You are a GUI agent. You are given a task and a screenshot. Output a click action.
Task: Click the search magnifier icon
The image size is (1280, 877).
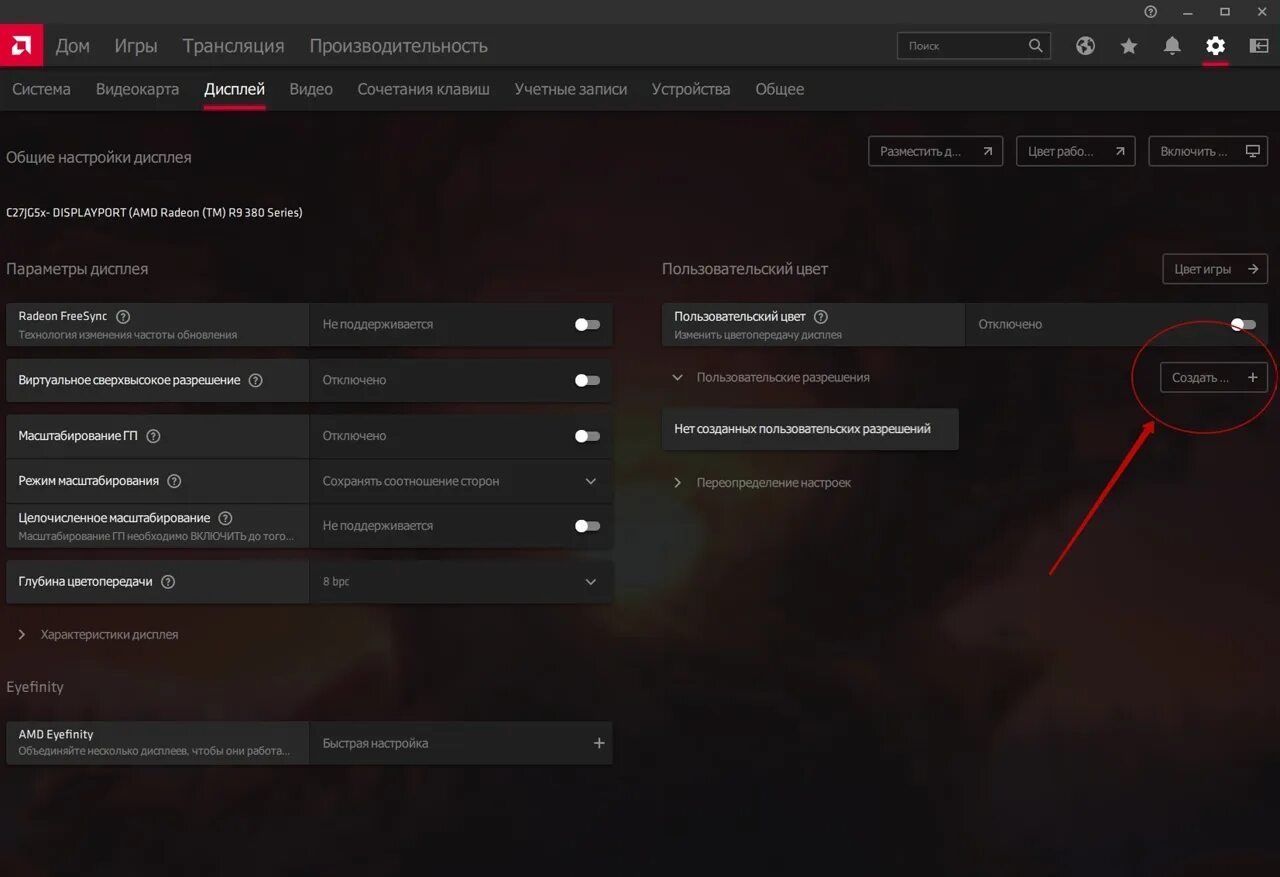(1036, 45)
